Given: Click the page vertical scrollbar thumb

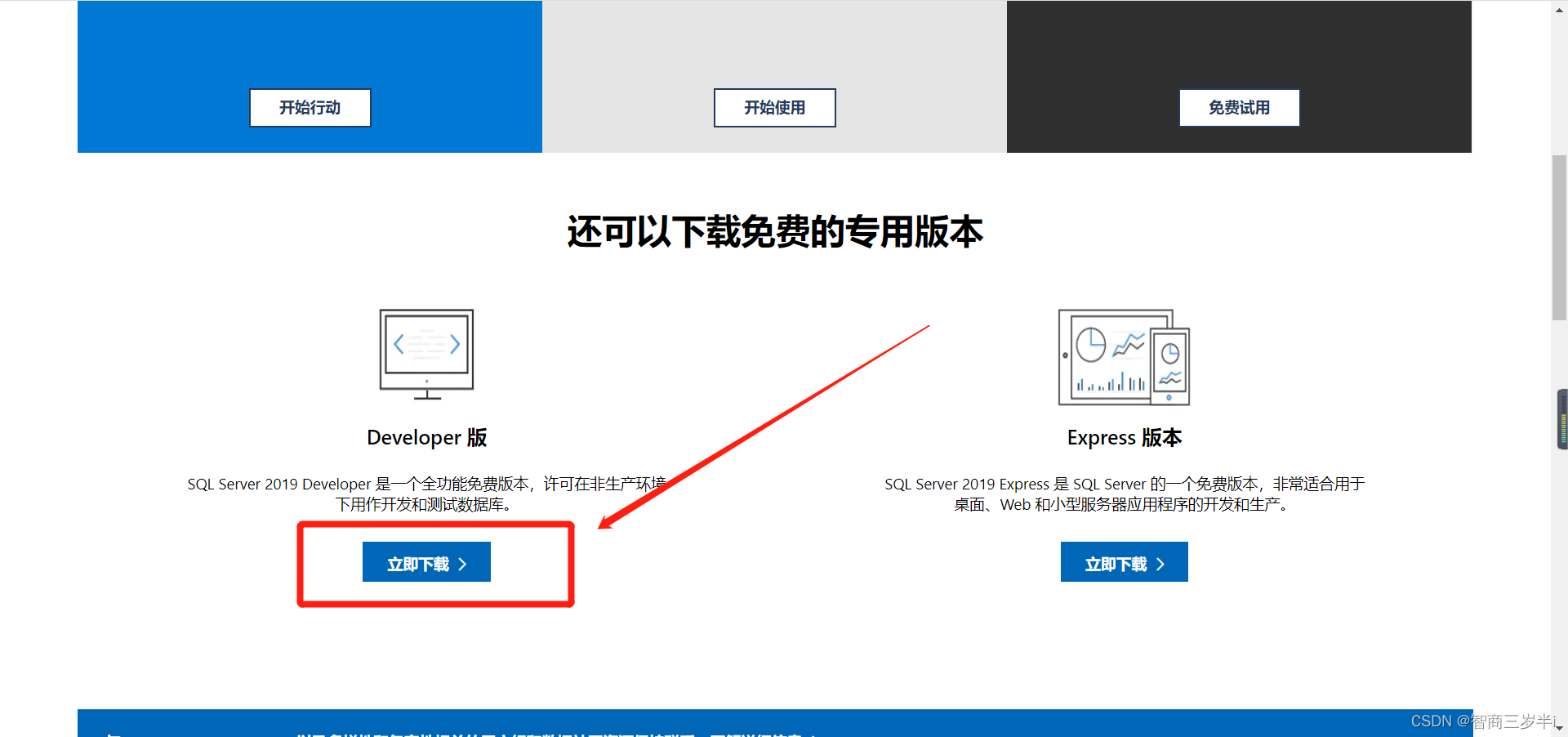Looking at the screenshot, I should coord(1559,237).
